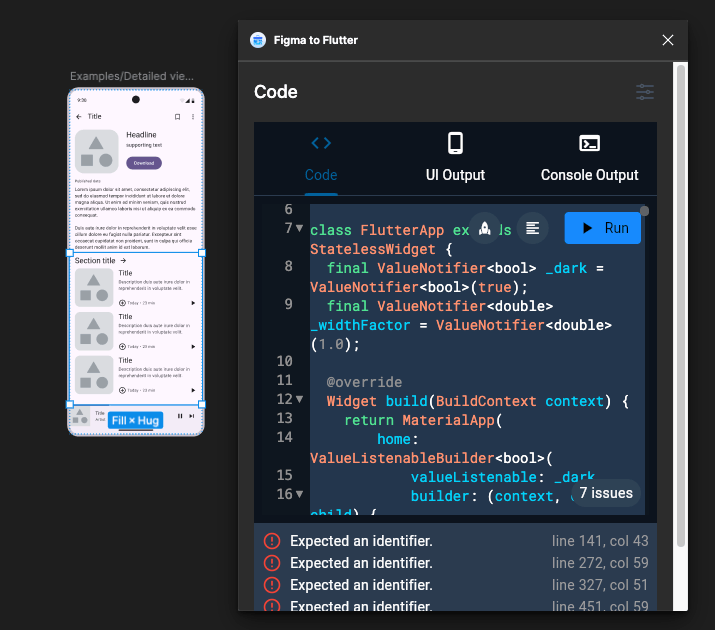Screen dimensions: 715x630
Task: Run the Flutter code
Action: tap(602, 228)
